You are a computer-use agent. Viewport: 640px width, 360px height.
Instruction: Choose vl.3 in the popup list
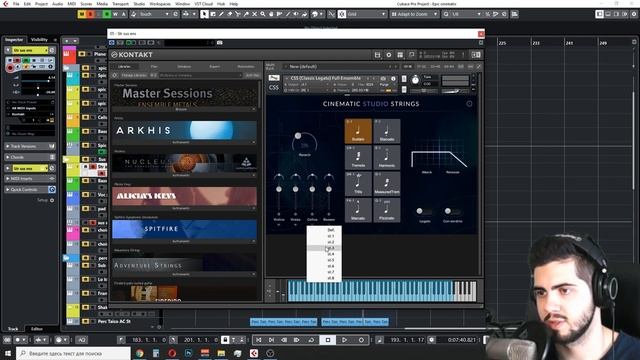[324, 248]
